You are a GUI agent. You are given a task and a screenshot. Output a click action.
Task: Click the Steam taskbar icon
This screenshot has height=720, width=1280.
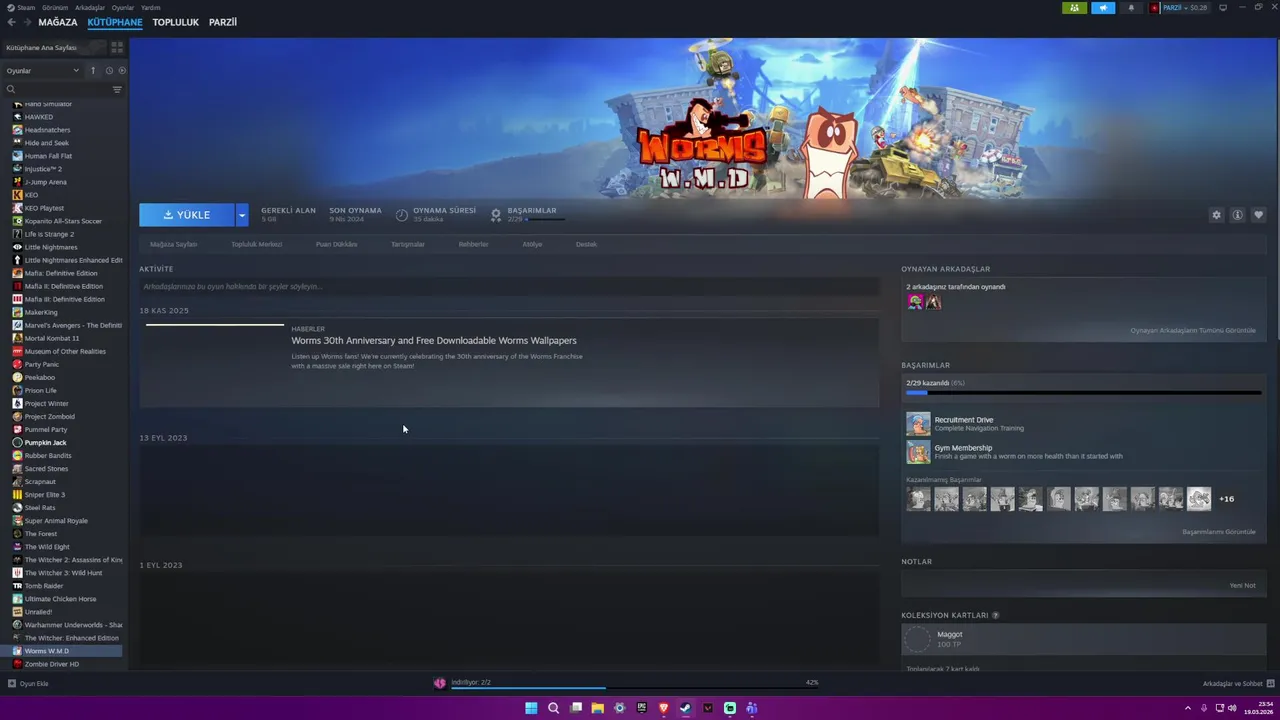pyautogui.click(x=685, y=708)
